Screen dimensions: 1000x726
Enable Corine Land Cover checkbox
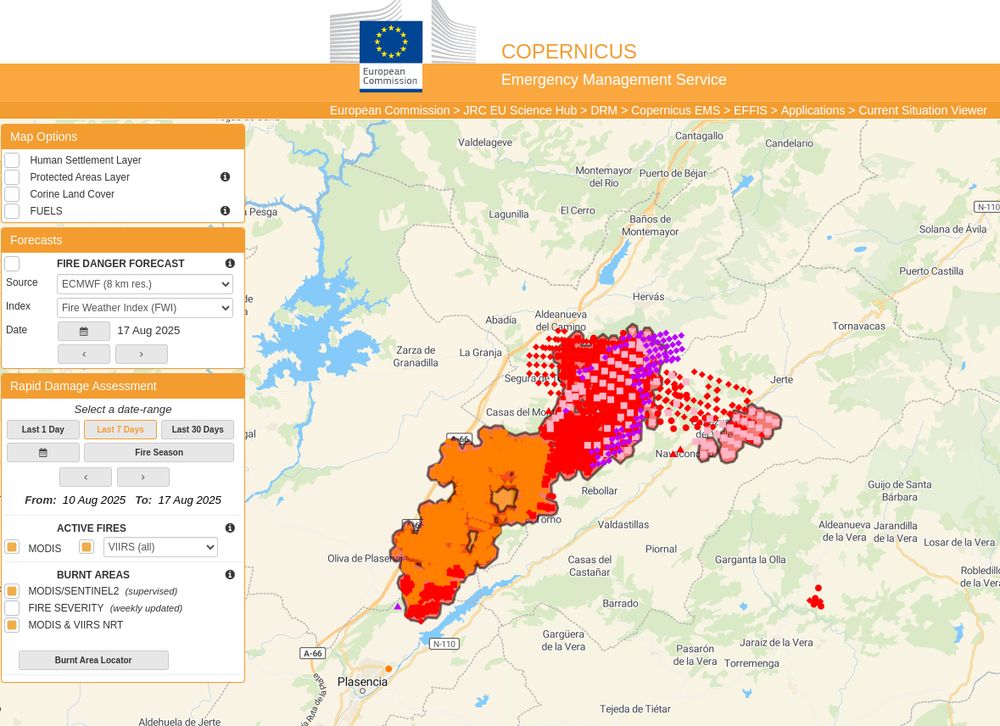[x=12, y=194]
